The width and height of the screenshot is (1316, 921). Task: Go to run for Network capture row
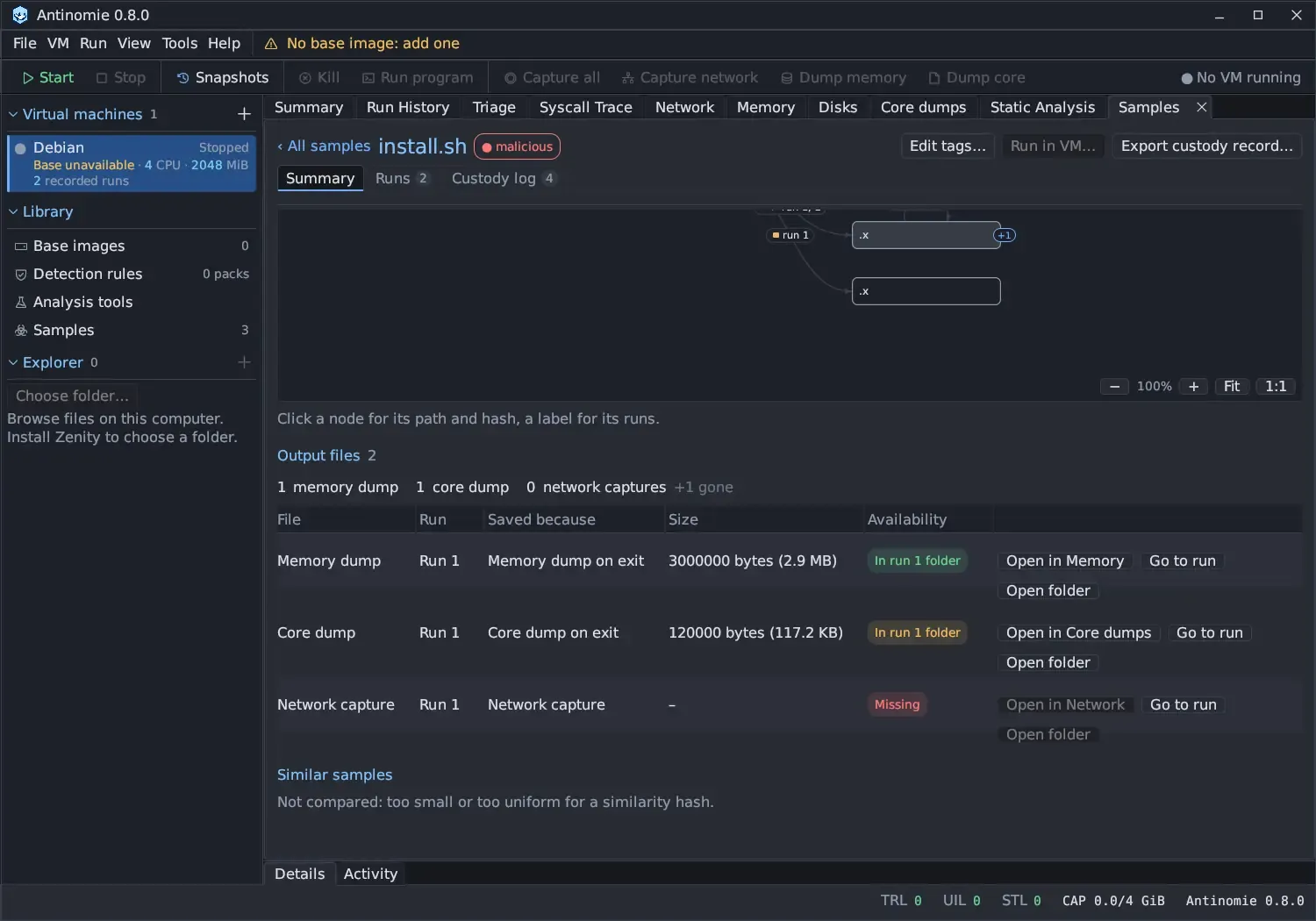point(1183,705)
